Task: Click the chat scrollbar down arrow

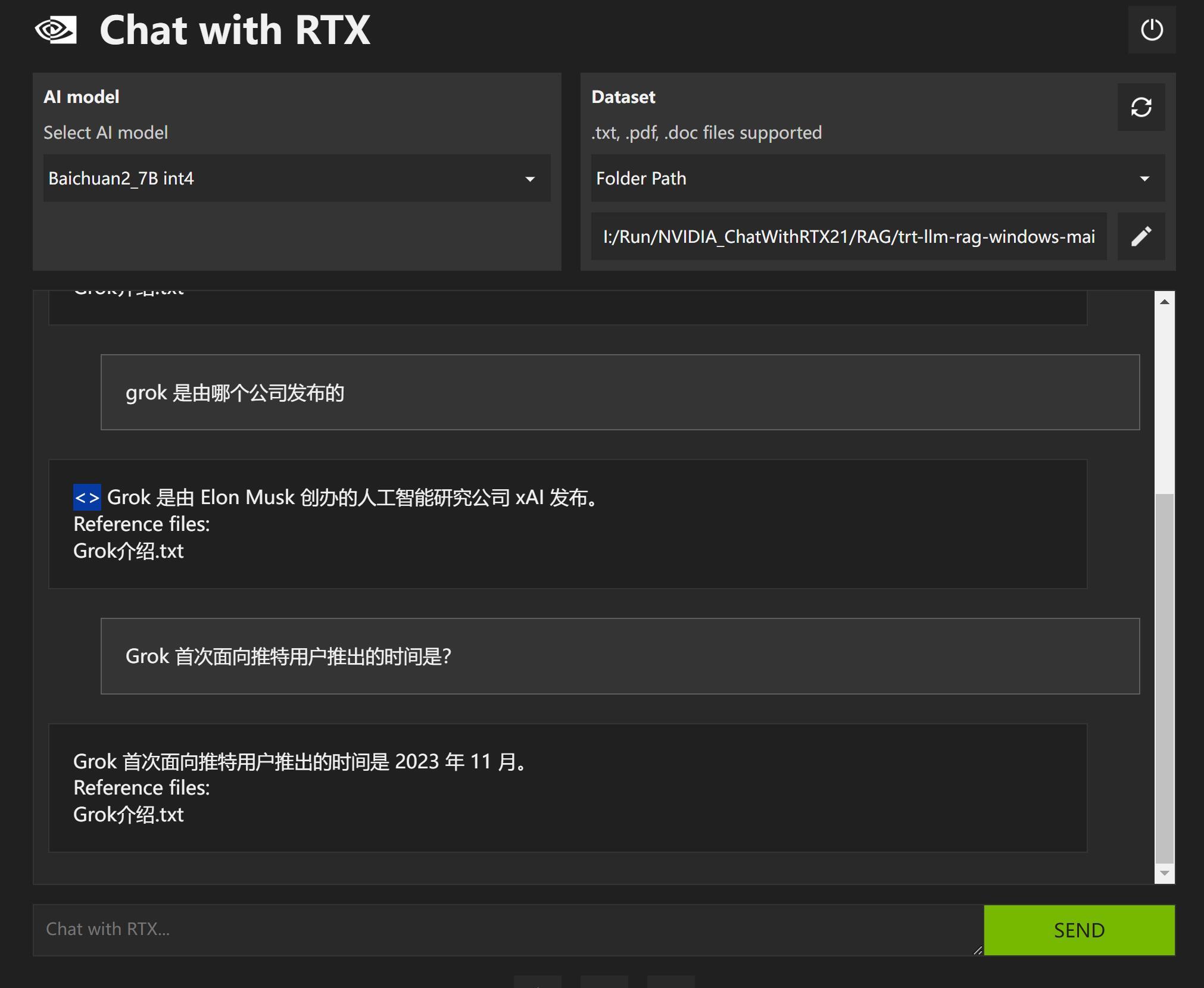Action: pyautogui.click(x=1165, y=873)
